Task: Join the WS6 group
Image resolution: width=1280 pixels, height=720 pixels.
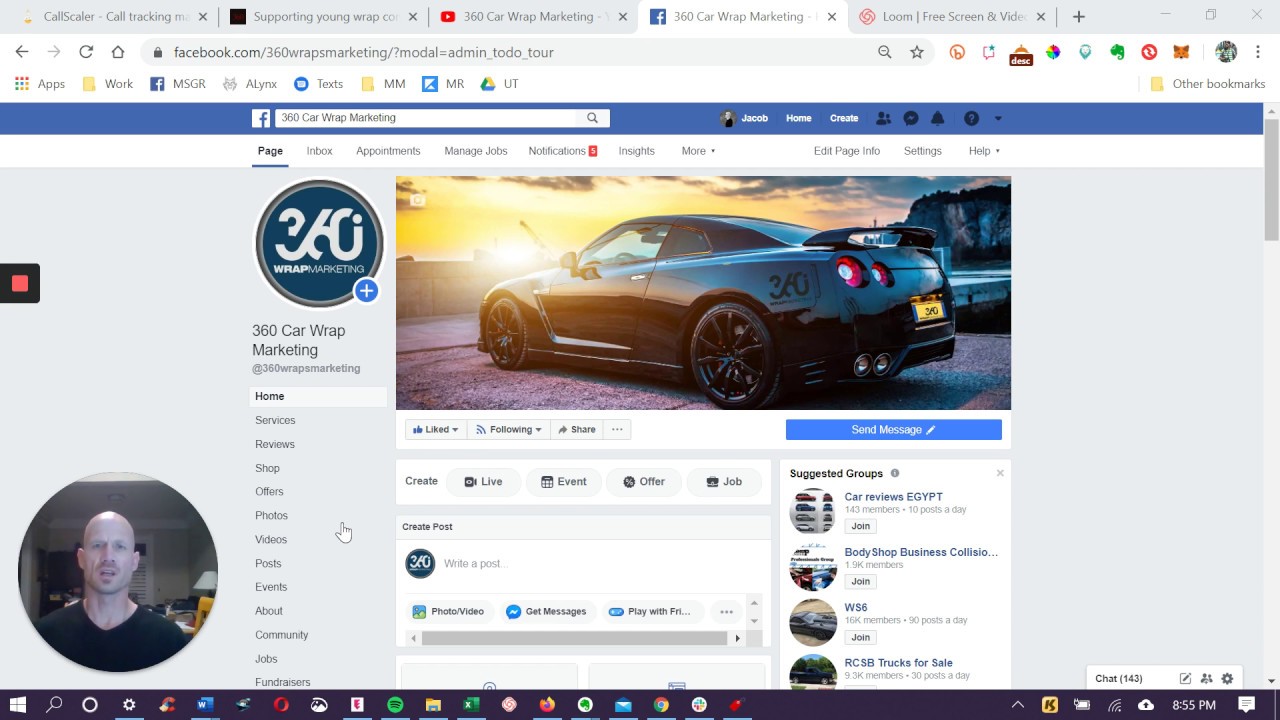Action: click(860, 637)
